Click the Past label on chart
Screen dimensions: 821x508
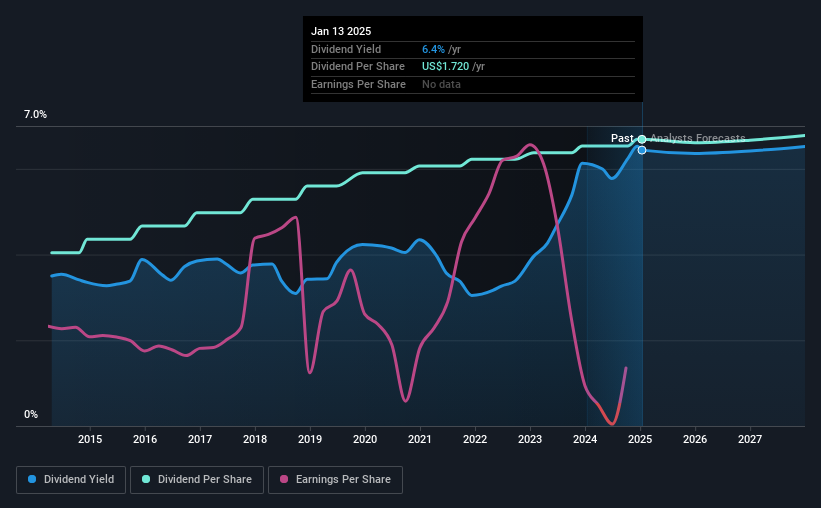tap(622, 138)
